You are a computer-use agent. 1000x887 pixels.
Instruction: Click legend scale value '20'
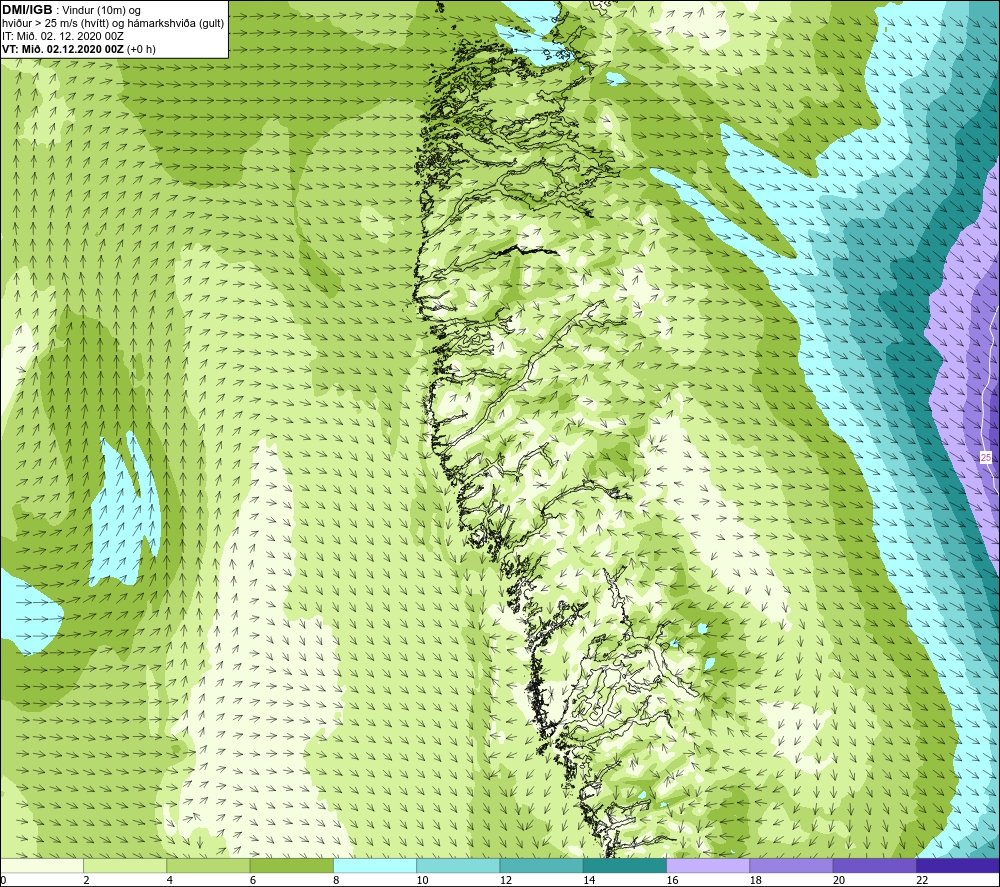coord(839,881)
